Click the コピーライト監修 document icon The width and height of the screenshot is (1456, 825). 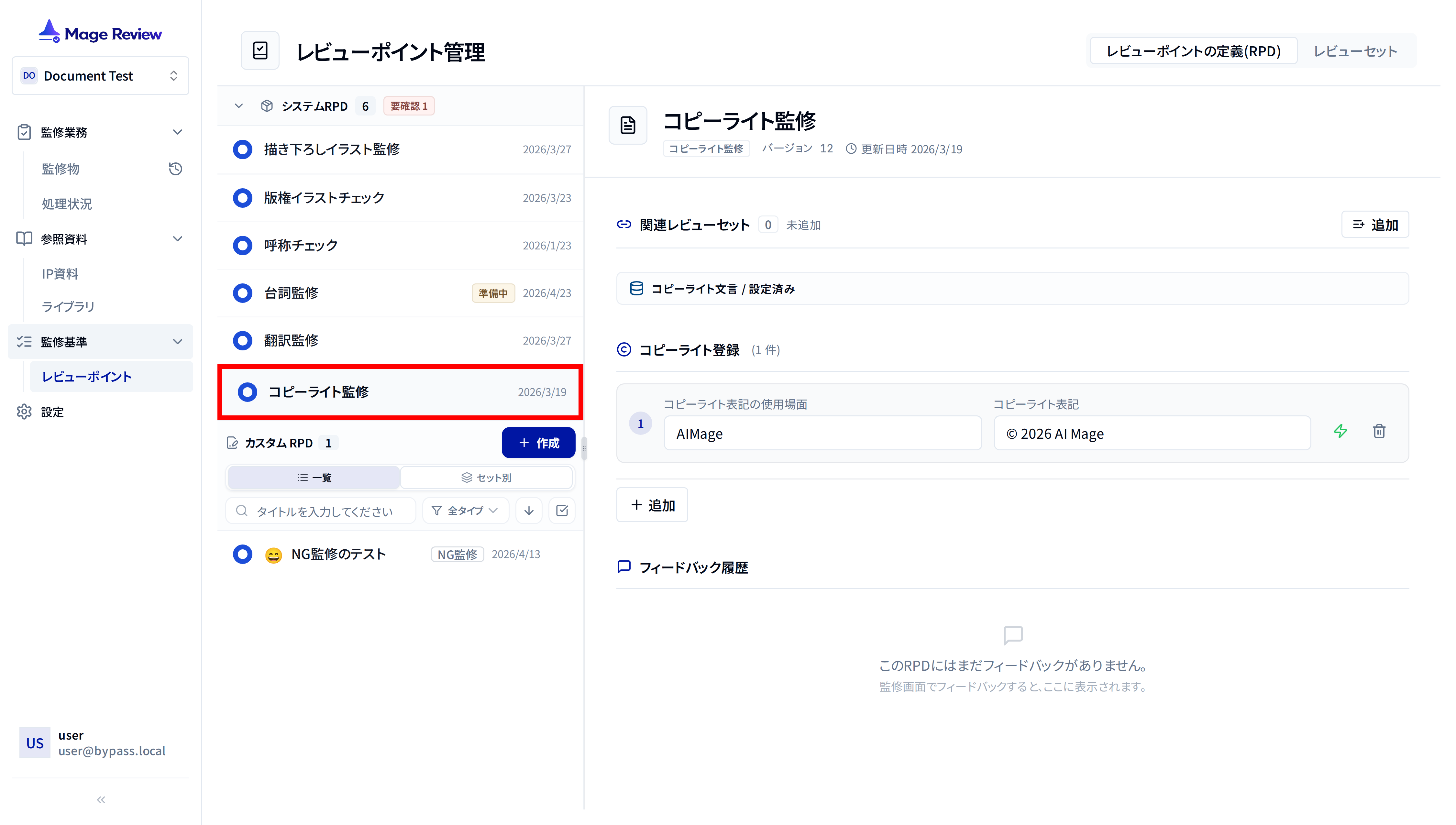(628, 125)
